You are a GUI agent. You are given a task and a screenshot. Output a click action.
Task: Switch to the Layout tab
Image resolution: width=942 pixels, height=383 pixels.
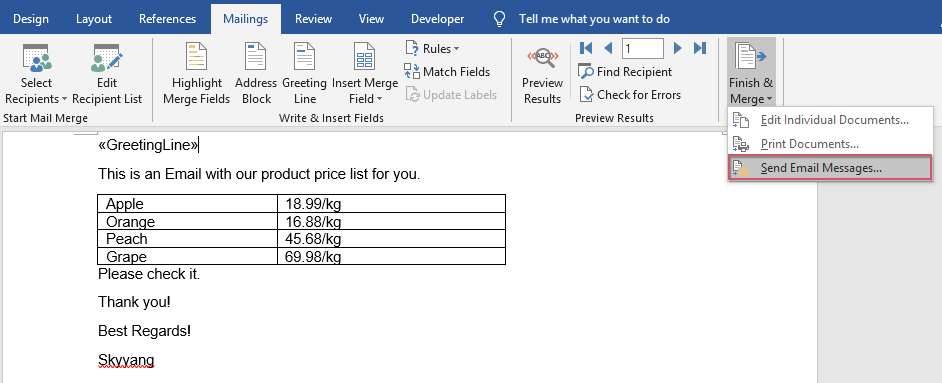tap(94, 19)
